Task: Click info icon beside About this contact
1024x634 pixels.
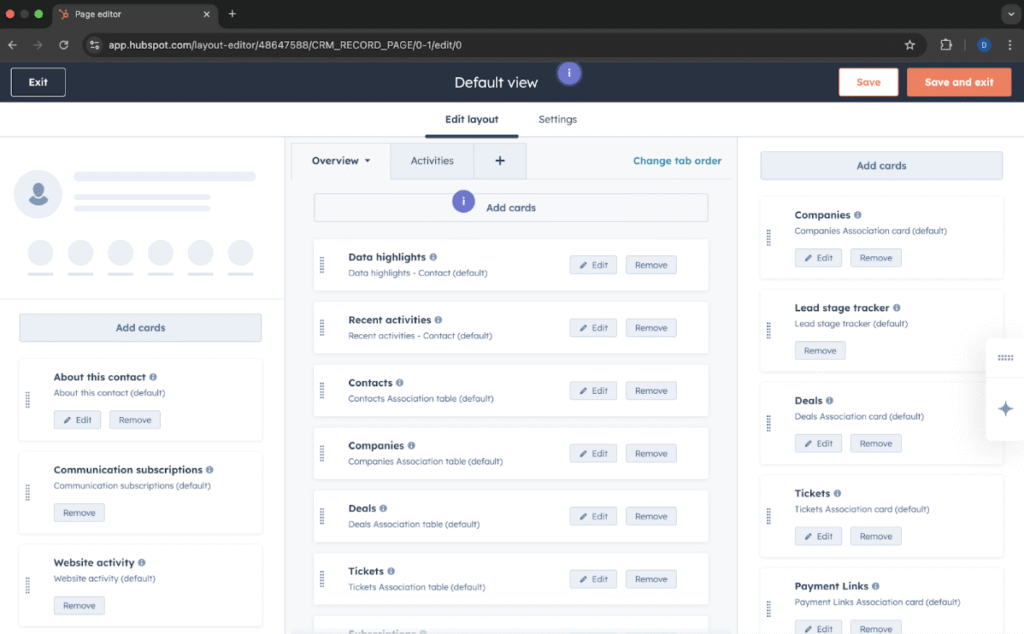Action: 153,377
